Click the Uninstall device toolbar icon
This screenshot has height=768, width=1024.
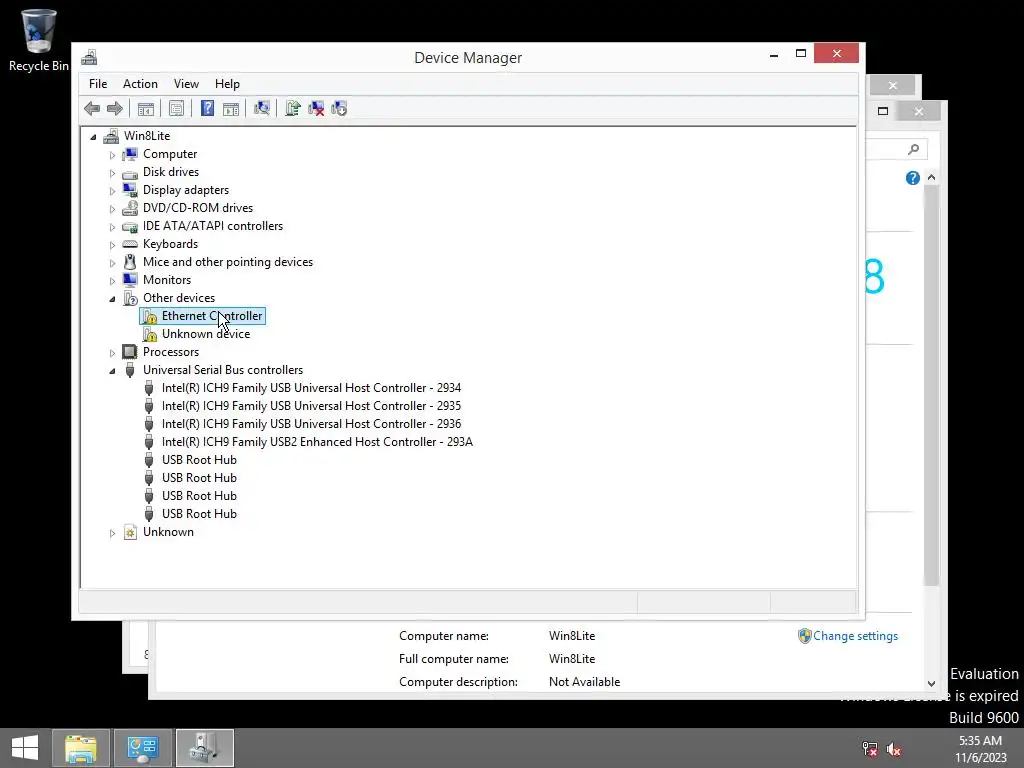coord(316,108)
